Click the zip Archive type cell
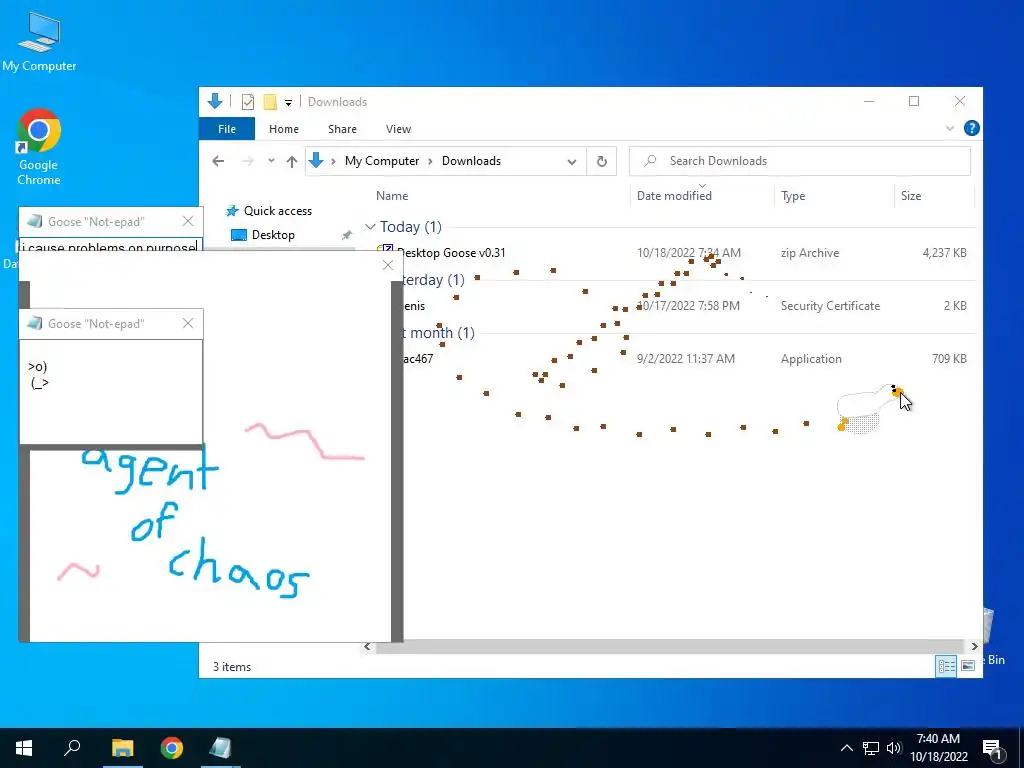Viewport: 1024px width, 768px height. 810,253
